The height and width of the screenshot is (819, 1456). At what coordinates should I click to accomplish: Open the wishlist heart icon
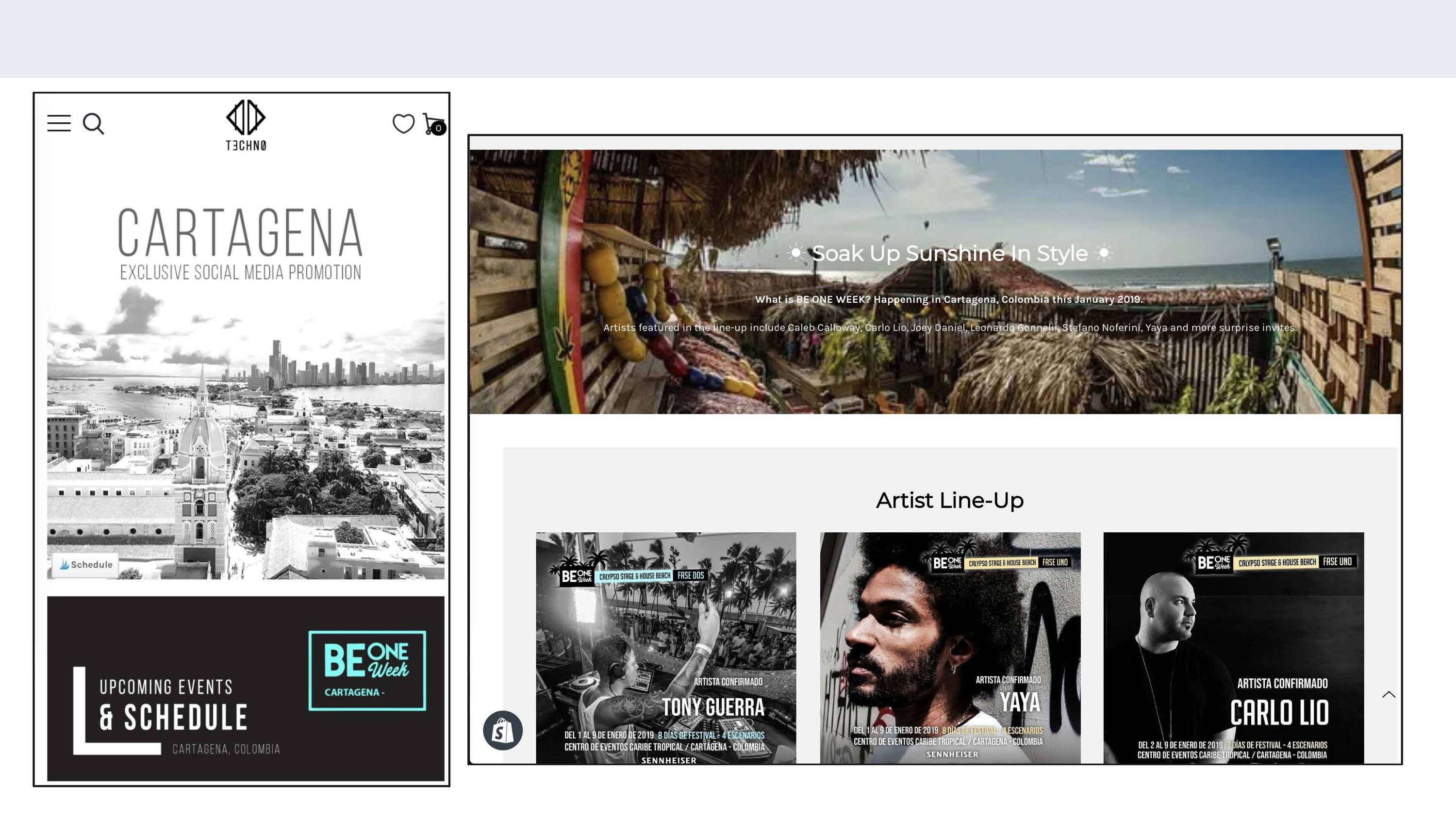coord(403,124)
